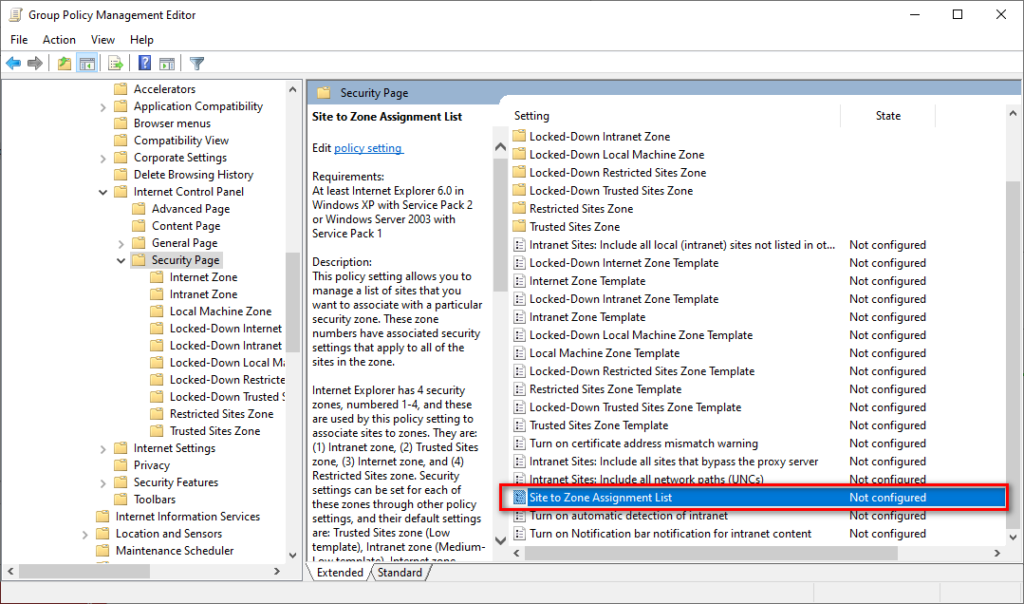Click the Export List toolbar icon

(114, 62)
